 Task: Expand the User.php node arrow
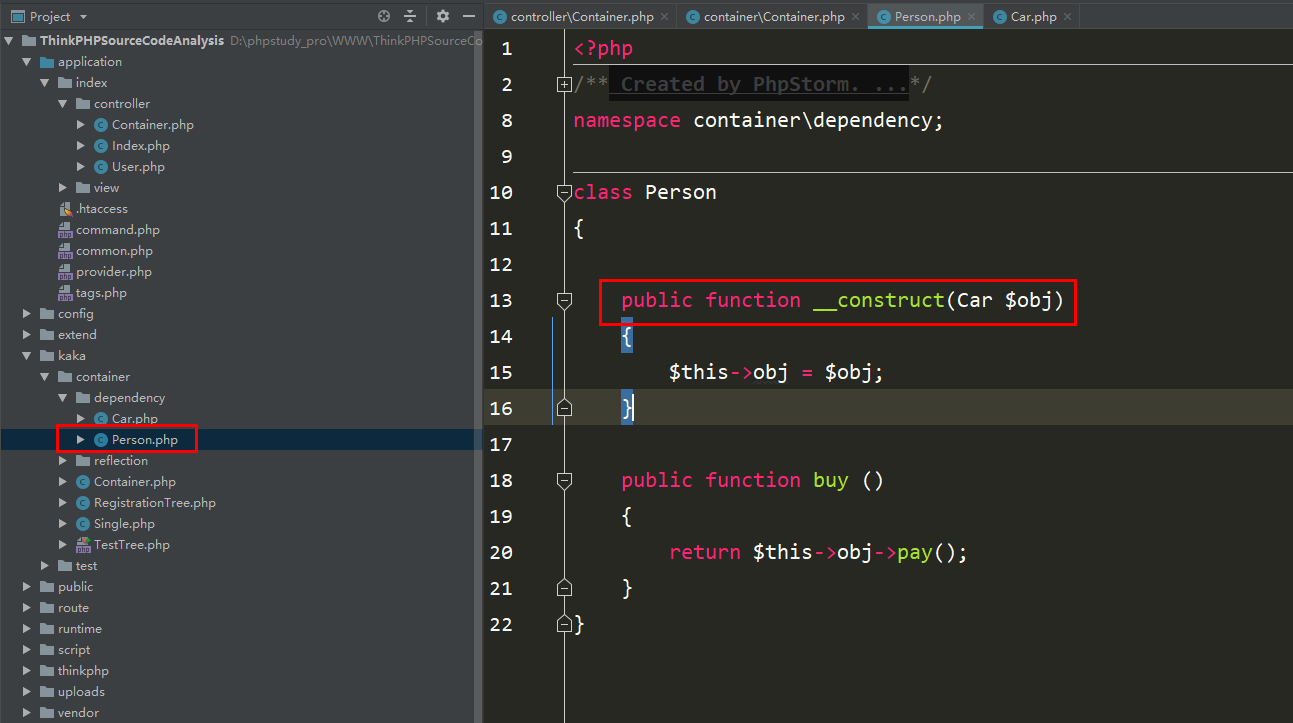point(81,167)
